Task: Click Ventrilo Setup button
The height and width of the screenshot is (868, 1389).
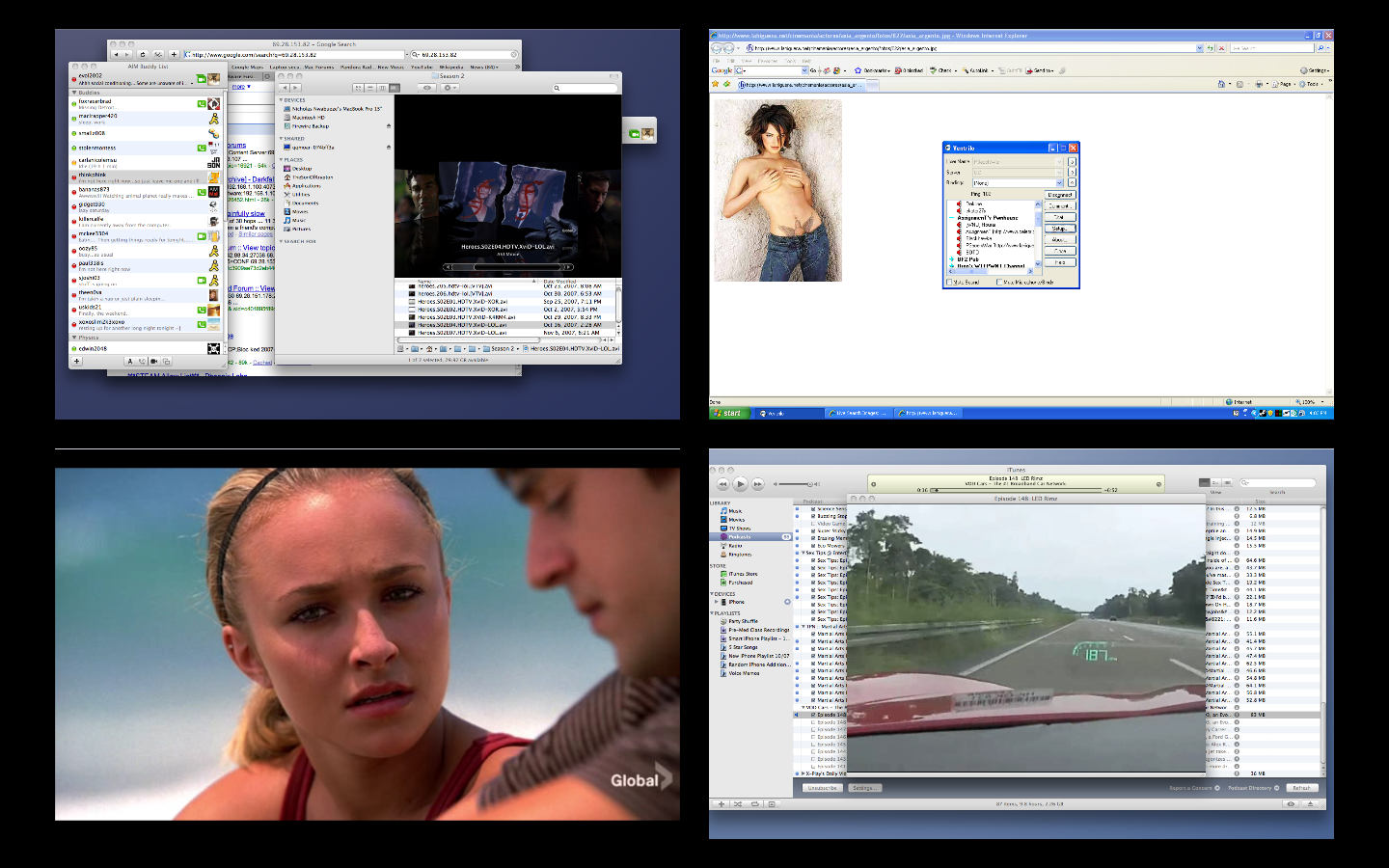Action: coord(1059,229)
